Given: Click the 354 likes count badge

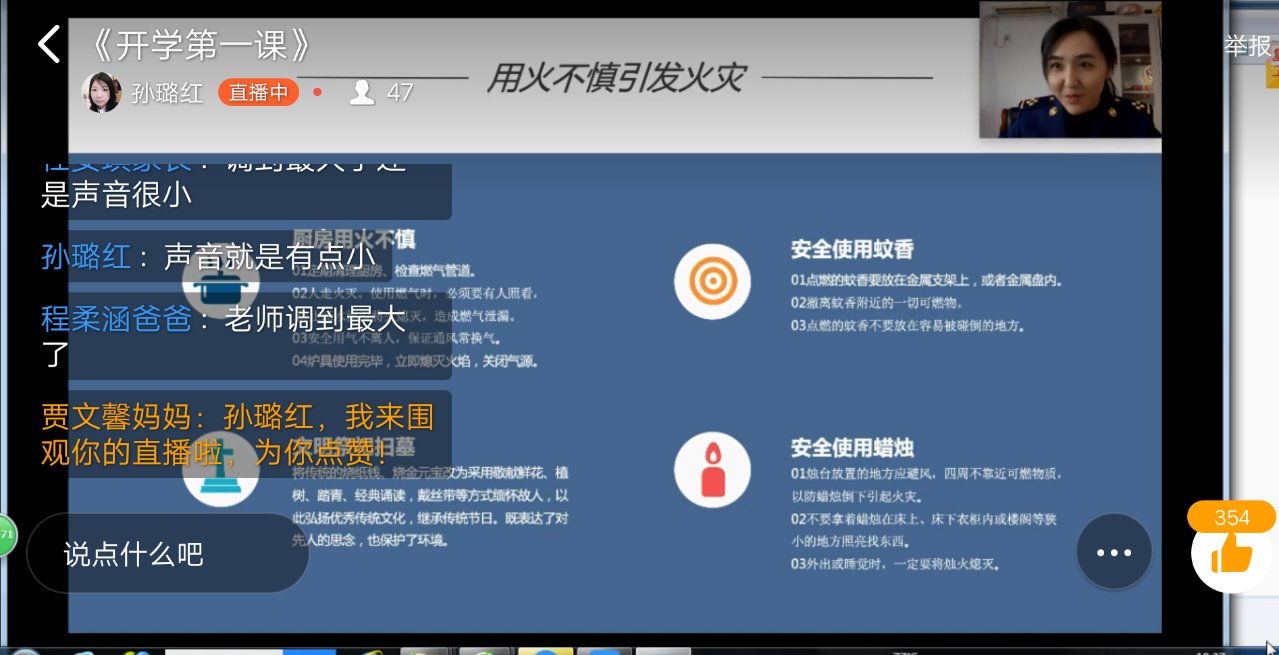Looking at the screenshot, I should coord(1231,517).
